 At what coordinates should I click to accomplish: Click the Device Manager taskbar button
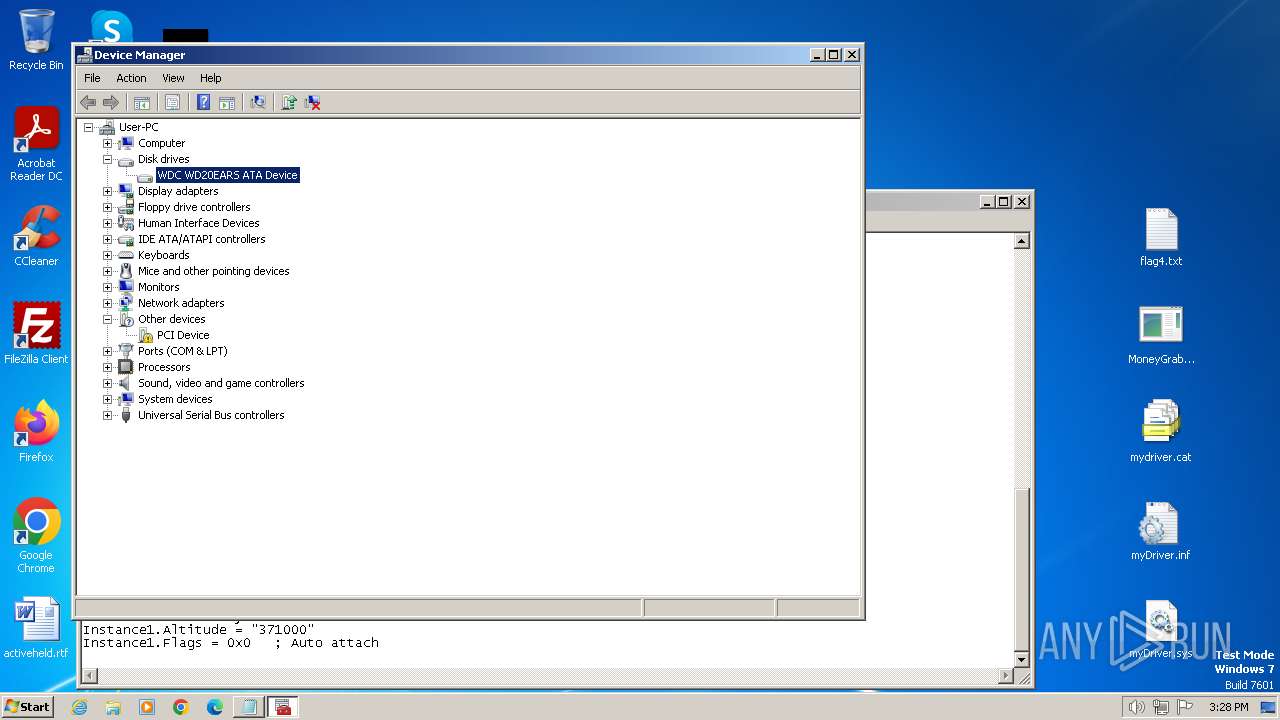(282, 707)
